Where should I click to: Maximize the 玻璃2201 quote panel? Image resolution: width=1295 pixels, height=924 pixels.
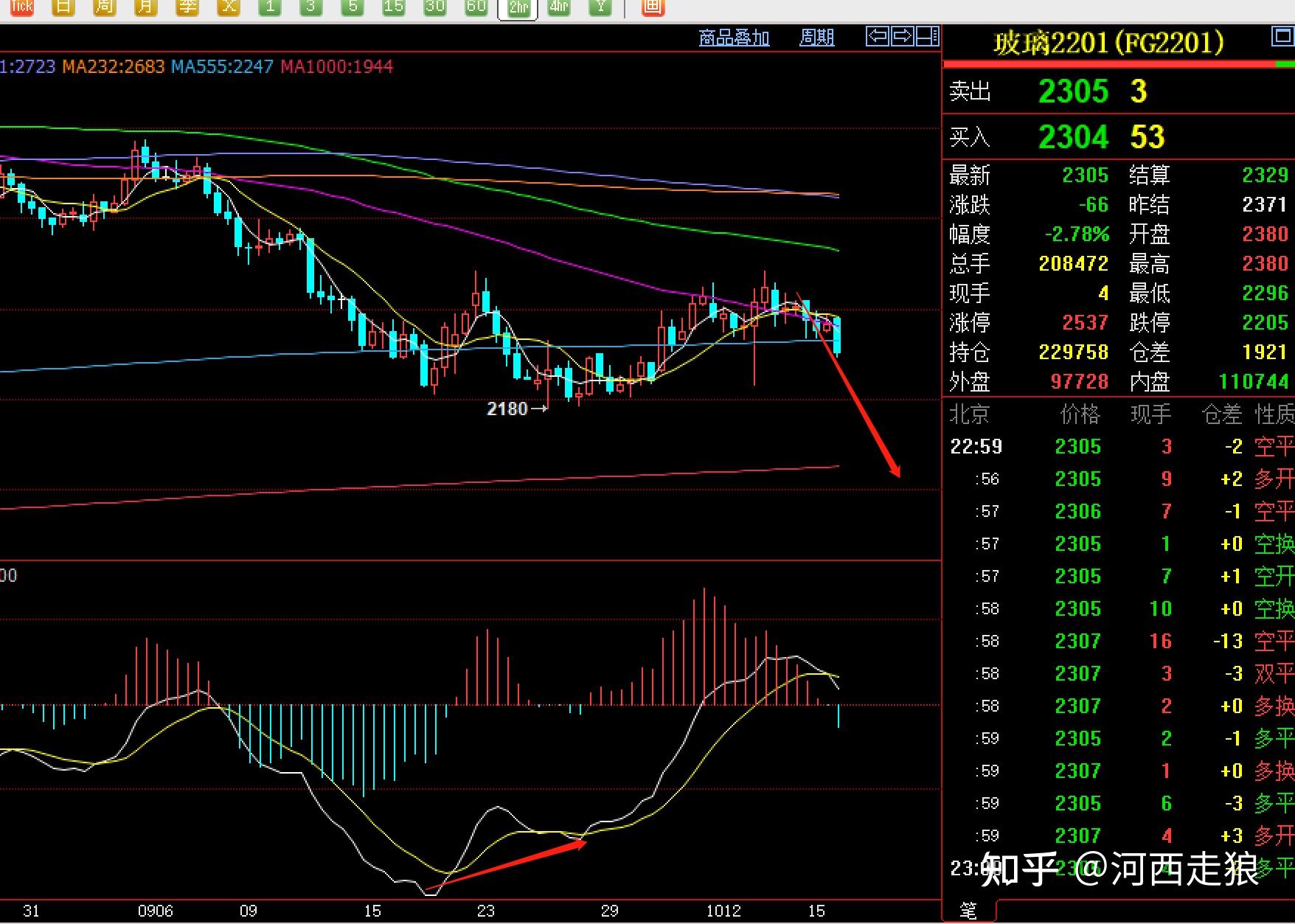(1282, 35)
